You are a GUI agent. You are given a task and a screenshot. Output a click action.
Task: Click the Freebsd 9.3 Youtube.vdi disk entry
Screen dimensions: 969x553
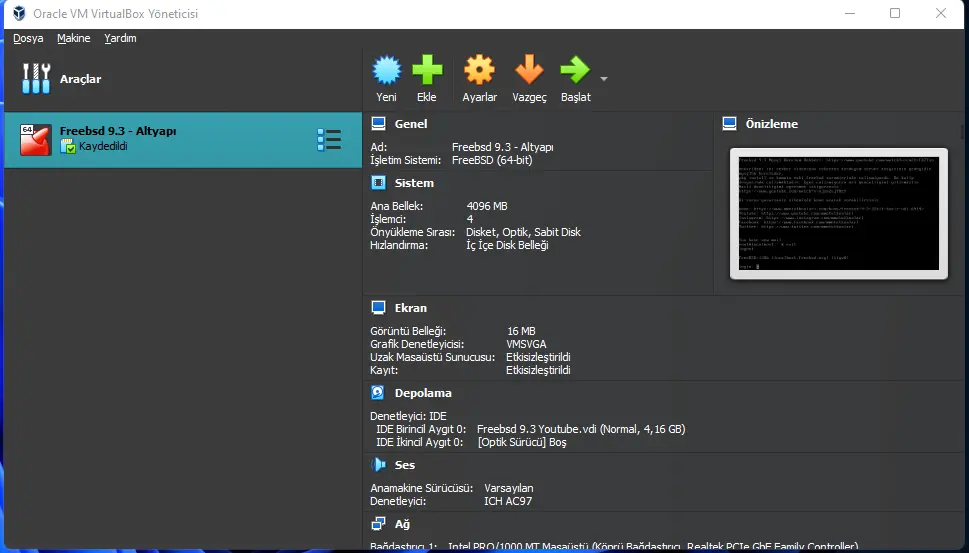tap(581, 429)
